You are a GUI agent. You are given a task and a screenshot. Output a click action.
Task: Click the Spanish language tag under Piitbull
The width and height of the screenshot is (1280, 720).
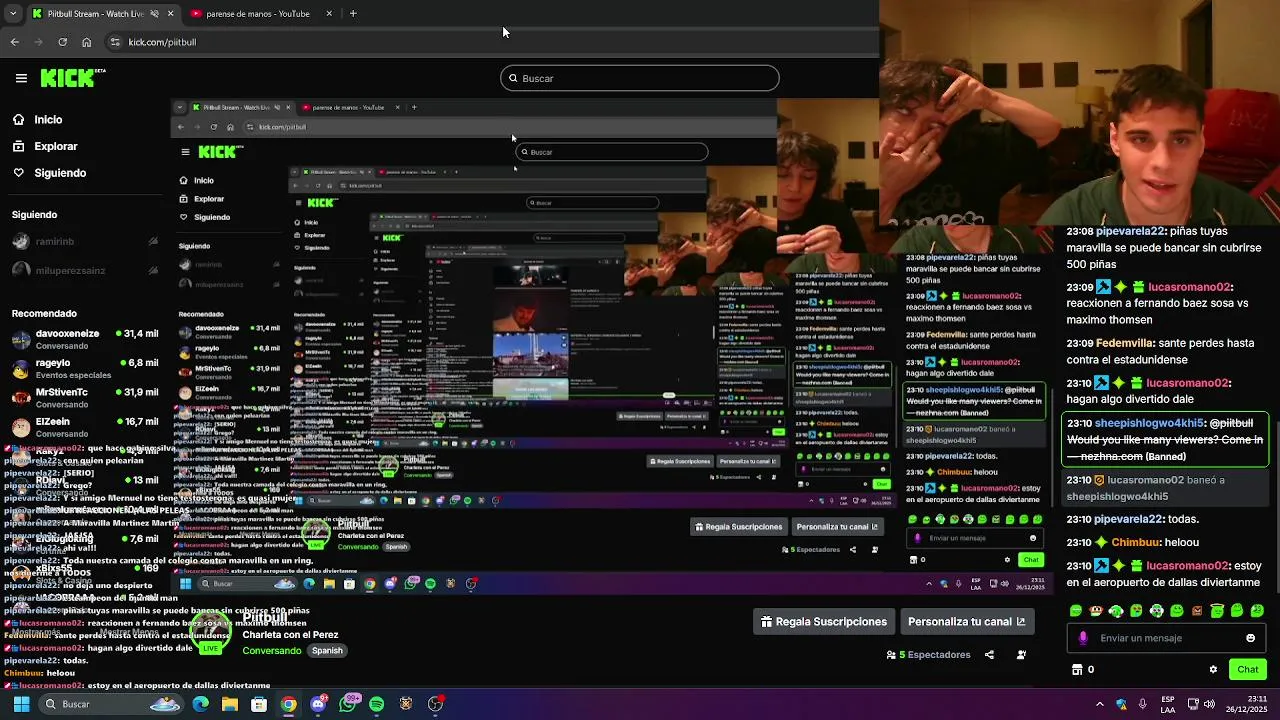[327, 650]
